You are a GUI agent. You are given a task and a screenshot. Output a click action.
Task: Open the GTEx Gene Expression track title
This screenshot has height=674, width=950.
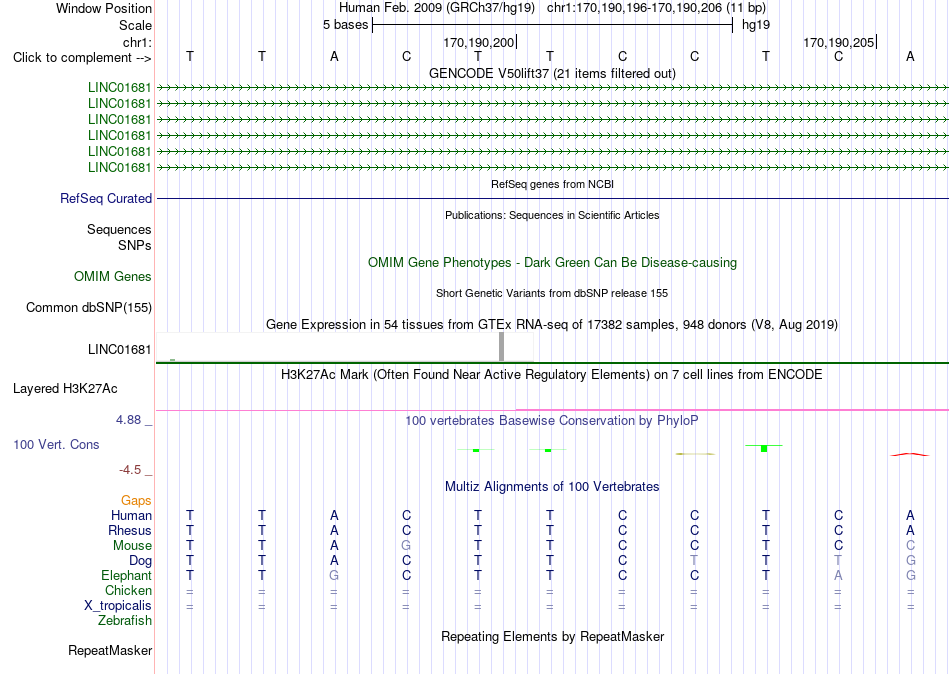(552, 324)
